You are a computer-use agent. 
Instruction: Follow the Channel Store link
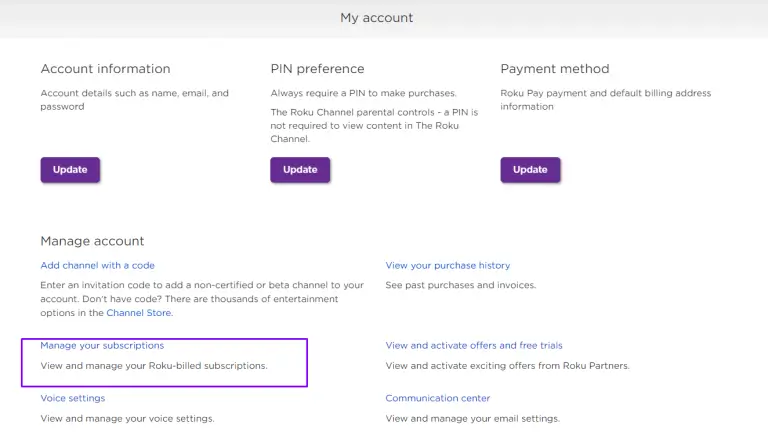click(x=139, y=313)
